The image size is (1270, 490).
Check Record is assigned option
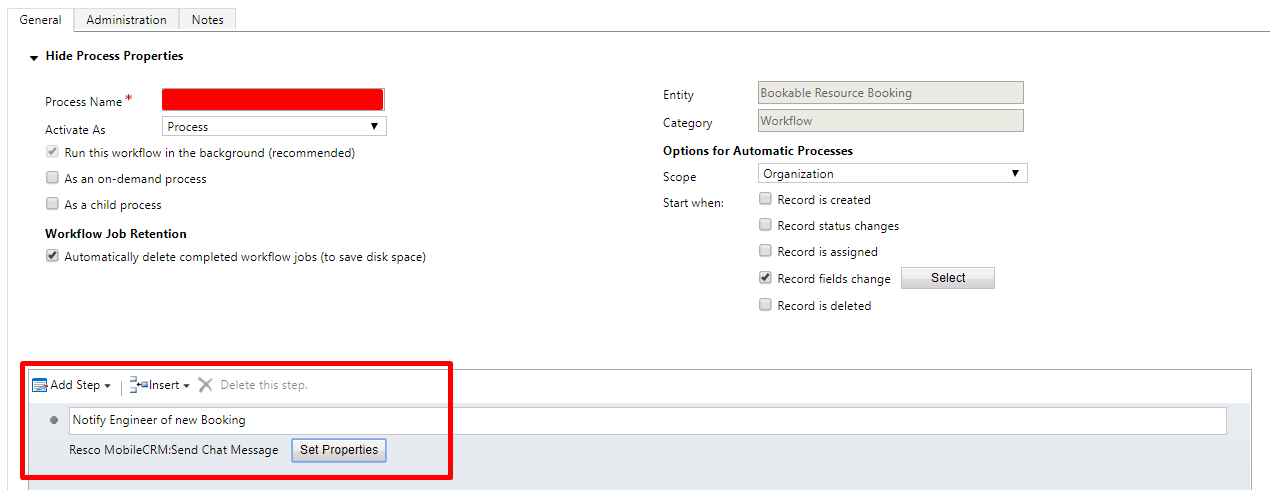coord(765,251)
